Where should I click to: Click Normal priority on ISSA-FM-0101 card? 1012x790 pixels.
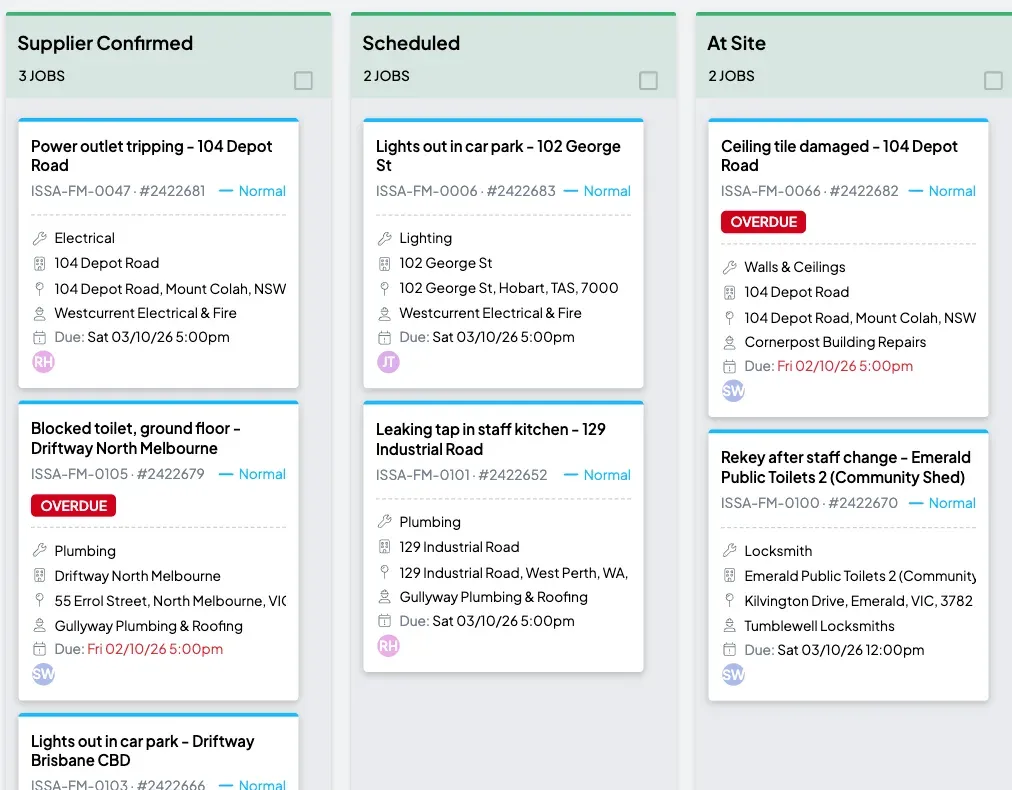coord(597,474)
